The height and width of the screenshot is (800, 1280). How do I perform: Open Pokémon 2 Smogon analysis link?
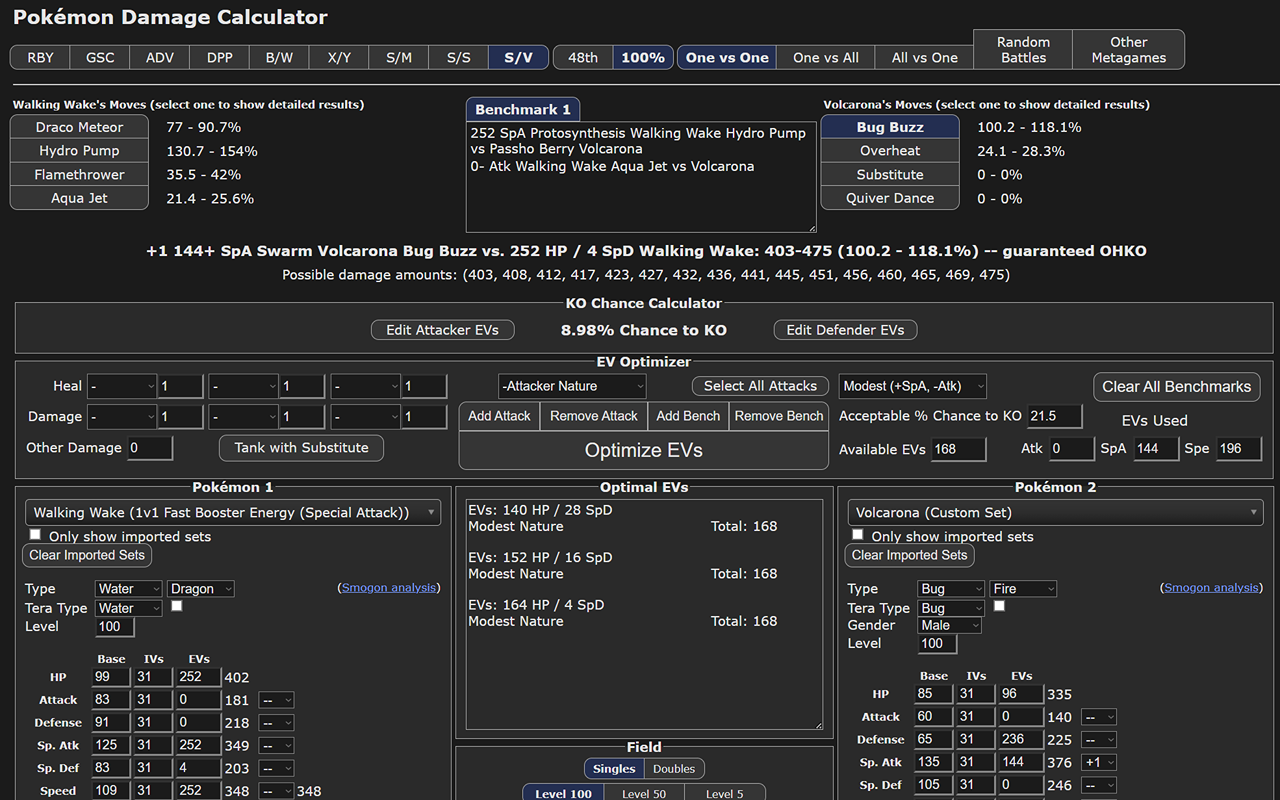[1212, 588]
